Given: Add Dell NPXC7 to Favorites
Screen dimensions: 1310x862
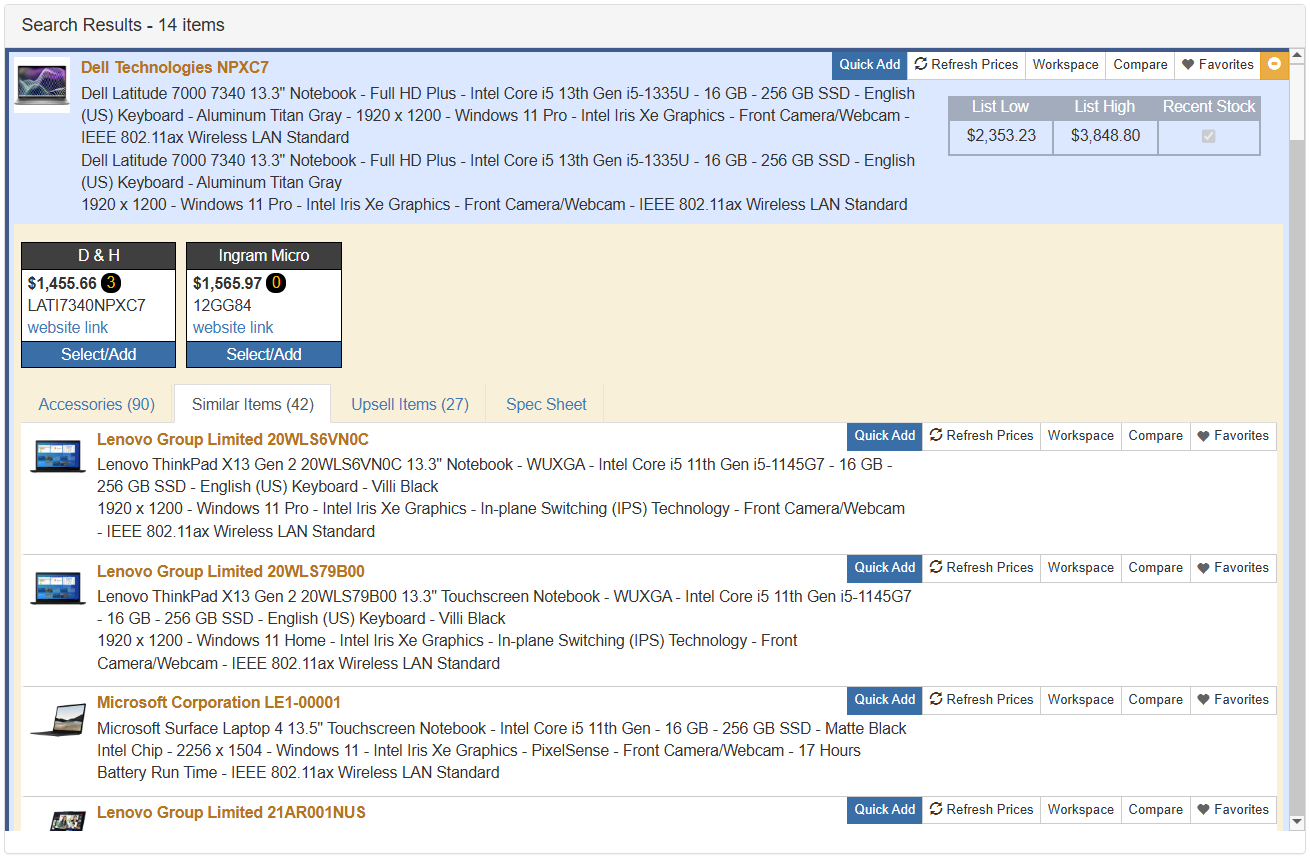Looking at the screenshot, I should click(x=1217, y=64).
